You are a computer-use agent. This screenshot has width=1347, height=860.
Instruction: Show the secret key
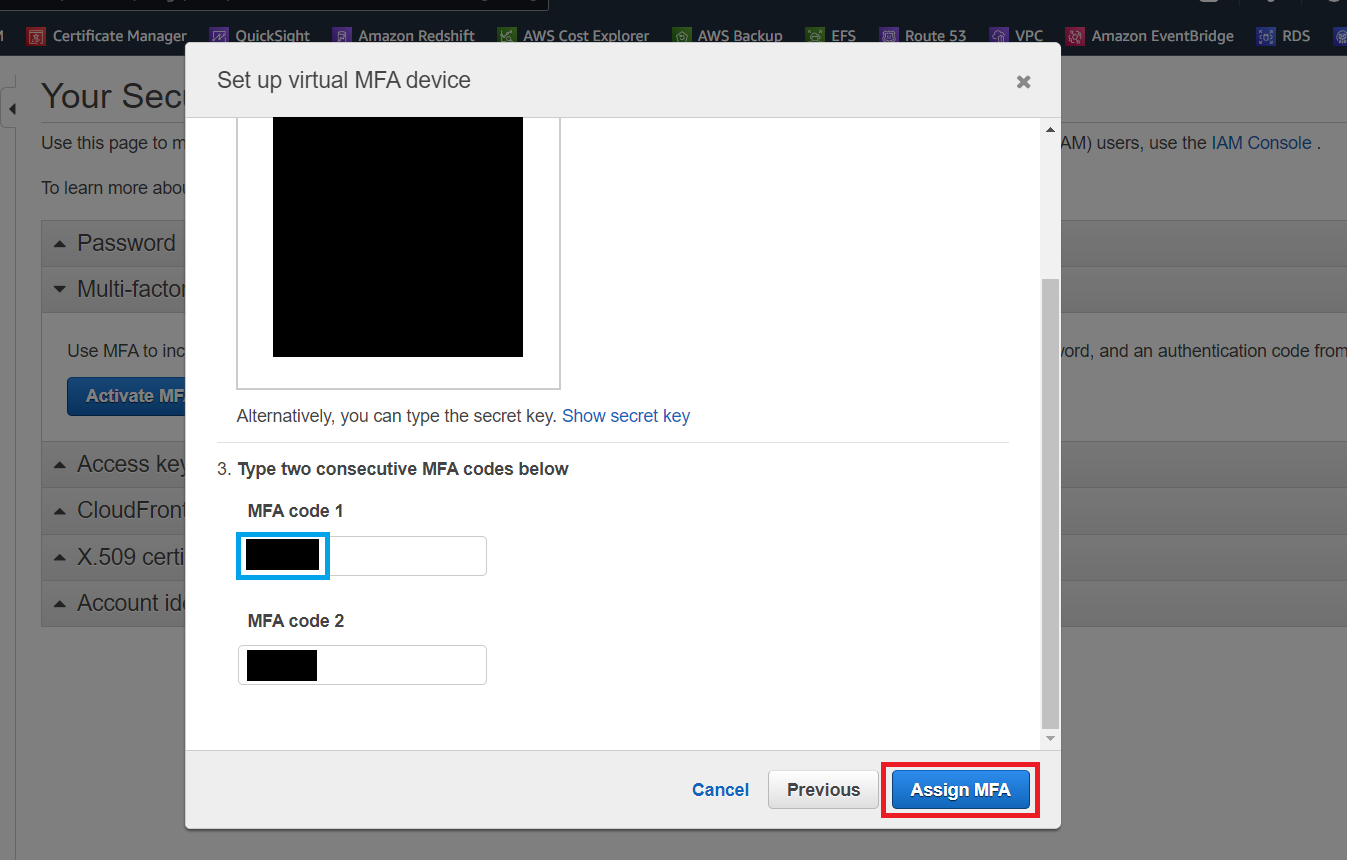[626, 415]
